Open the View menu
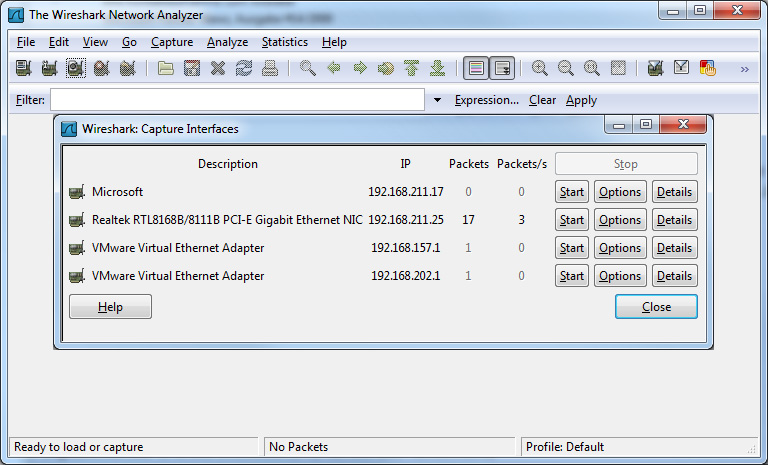 (95, 42)
